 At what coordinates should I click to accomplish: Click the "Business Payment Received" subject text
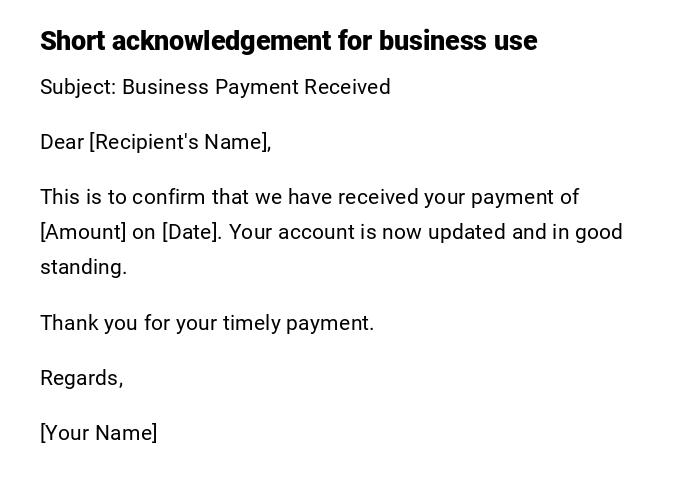pos(256,87)
